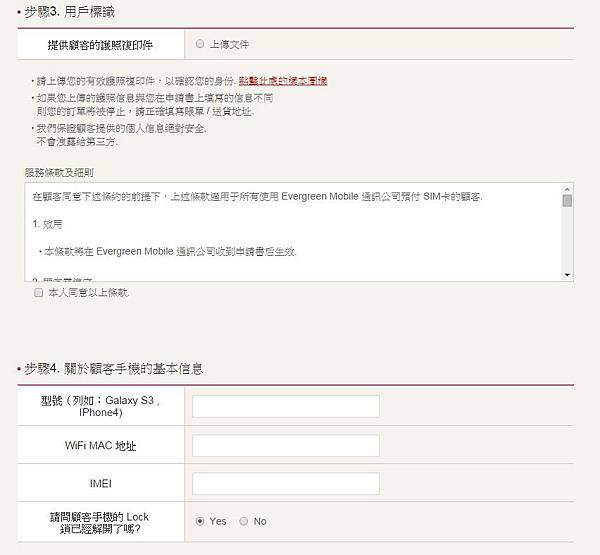Click the 上傳文件 label text
Viewport: 600px width, 555px height.
click(x=232, y=44)
